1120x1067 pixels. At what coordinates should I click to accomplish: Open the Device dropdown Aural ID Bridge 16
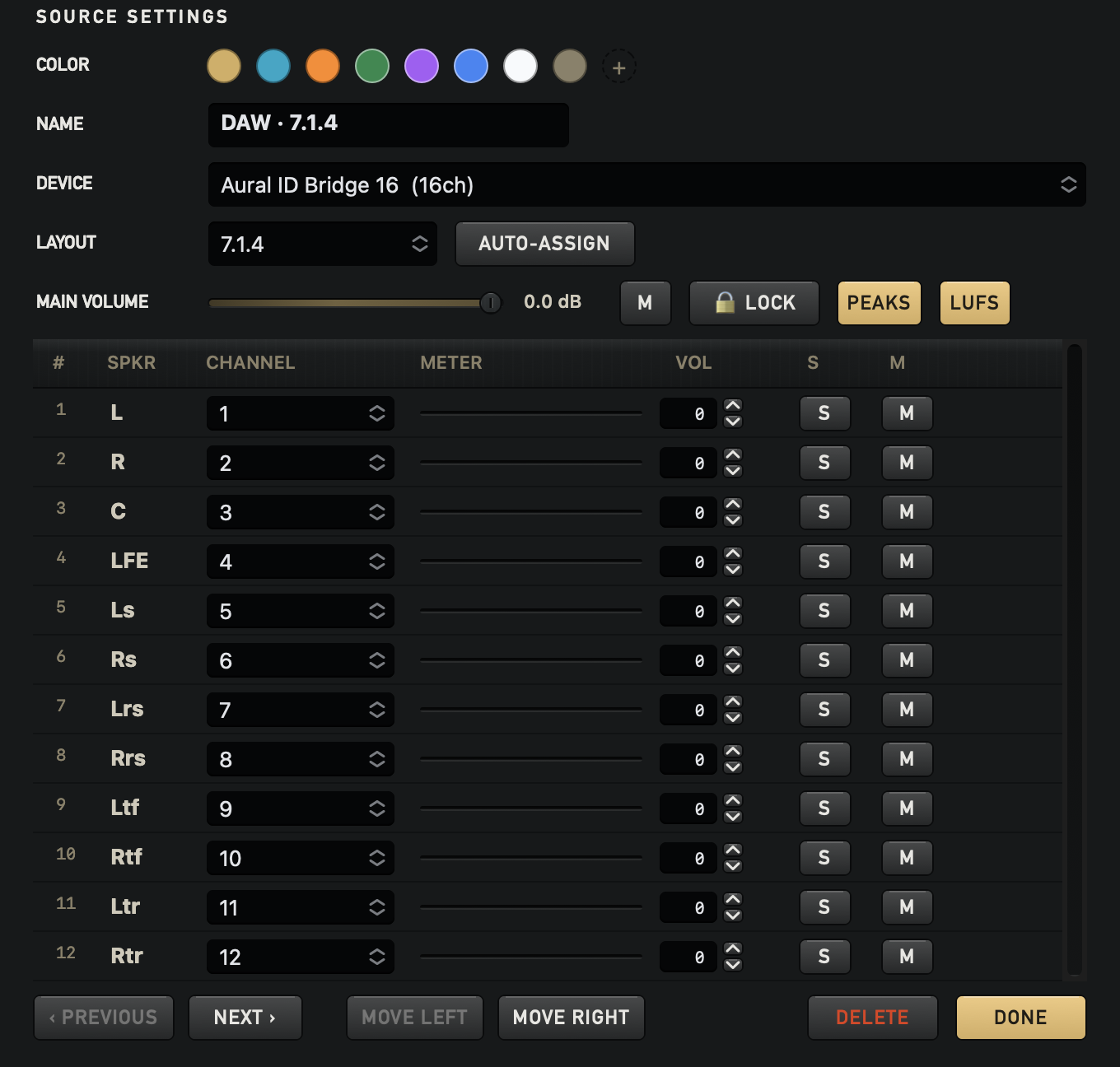pyautogui.click(x=646, y=184)
